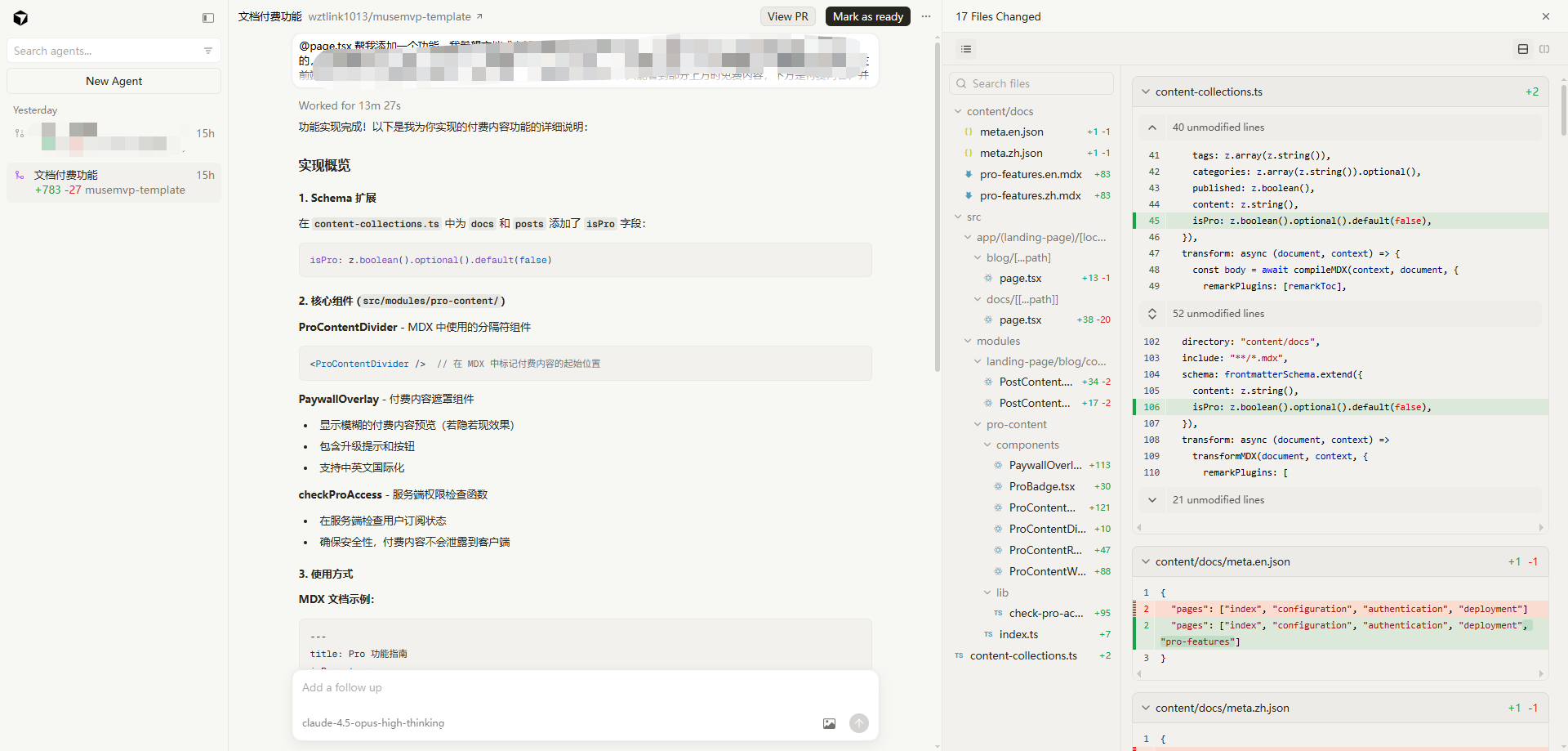Click Add a follow up input
Viewport: 1568px width, 751px height.
(585, 687)
